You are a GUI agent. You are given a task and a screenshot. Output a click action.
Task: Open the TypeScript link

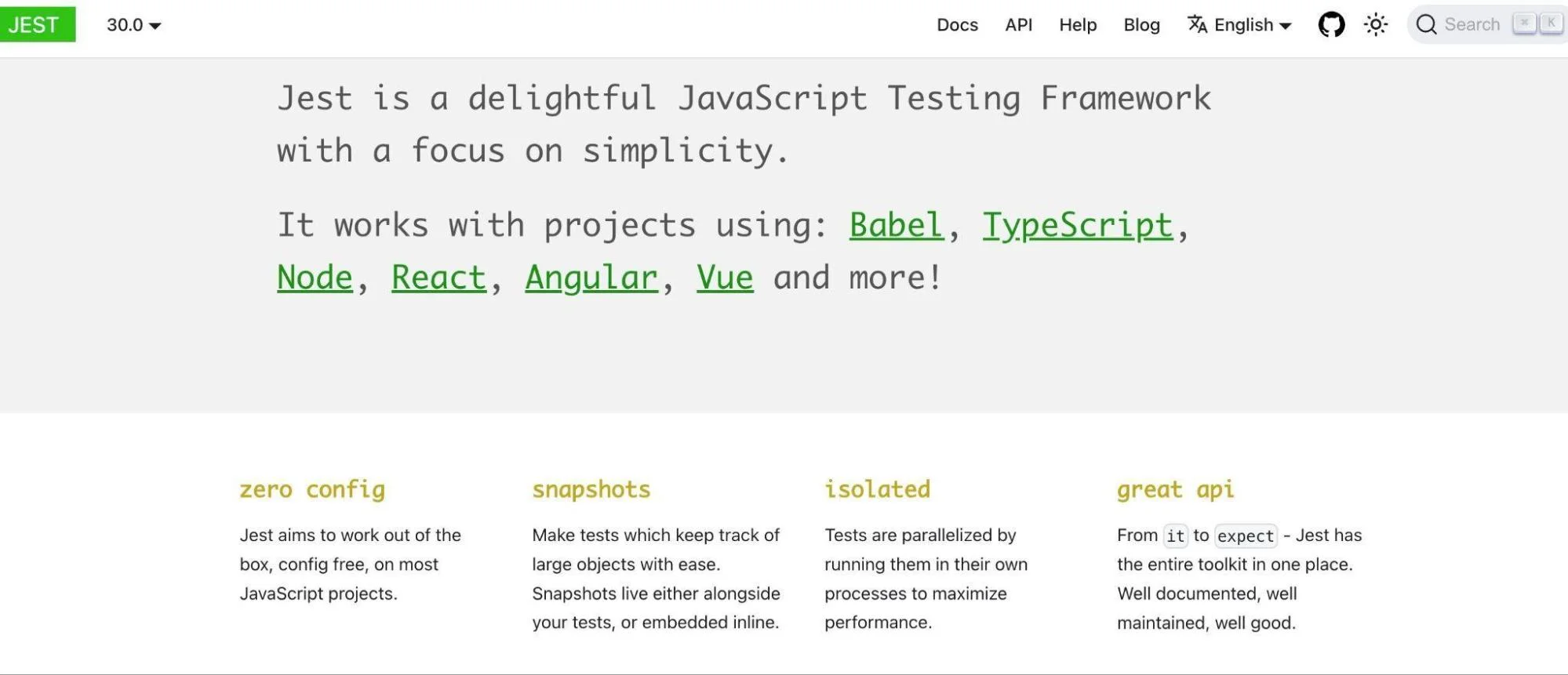tap(1077, 226)
